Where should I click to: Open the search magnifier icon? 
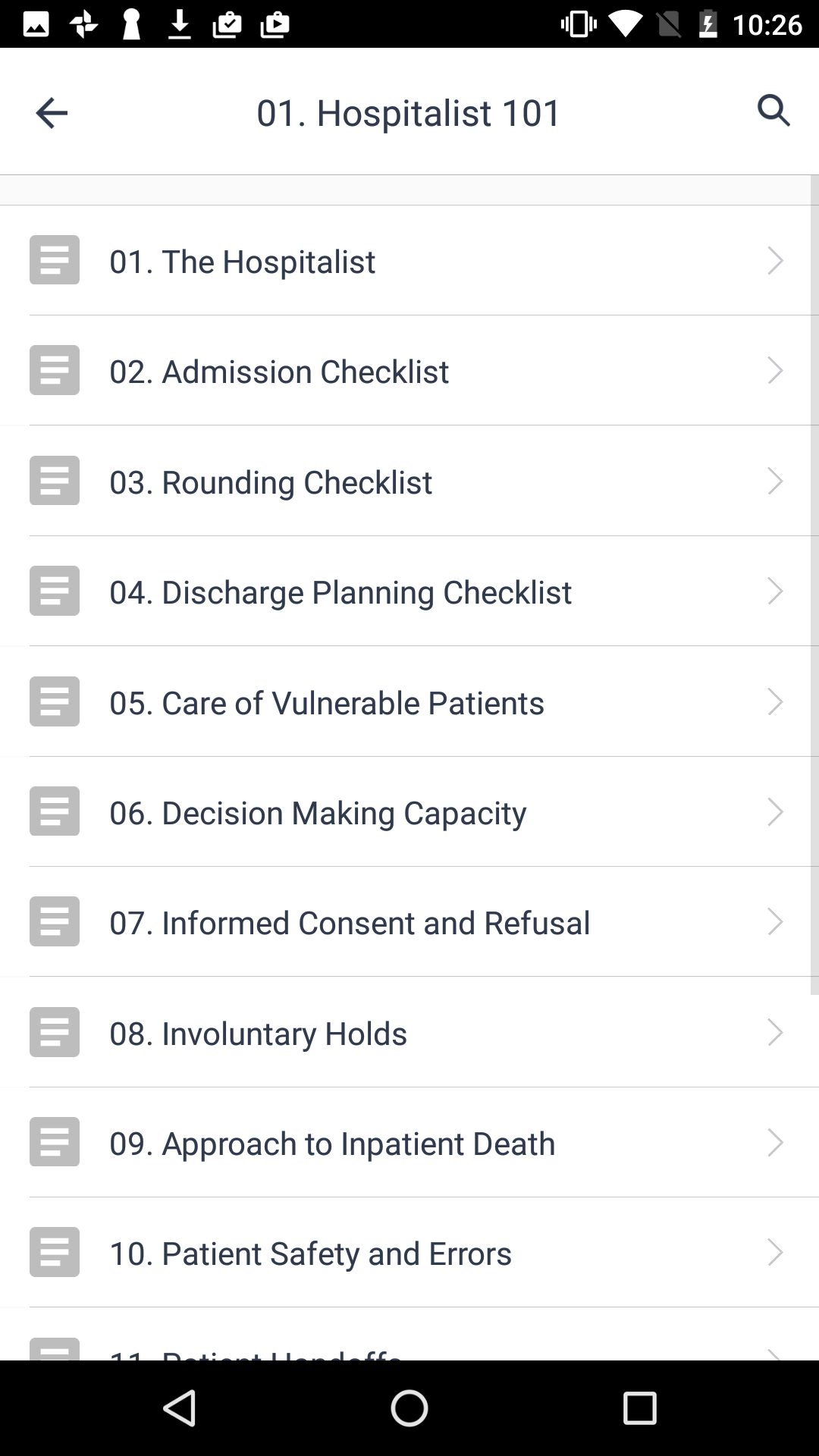coord(773,111)
